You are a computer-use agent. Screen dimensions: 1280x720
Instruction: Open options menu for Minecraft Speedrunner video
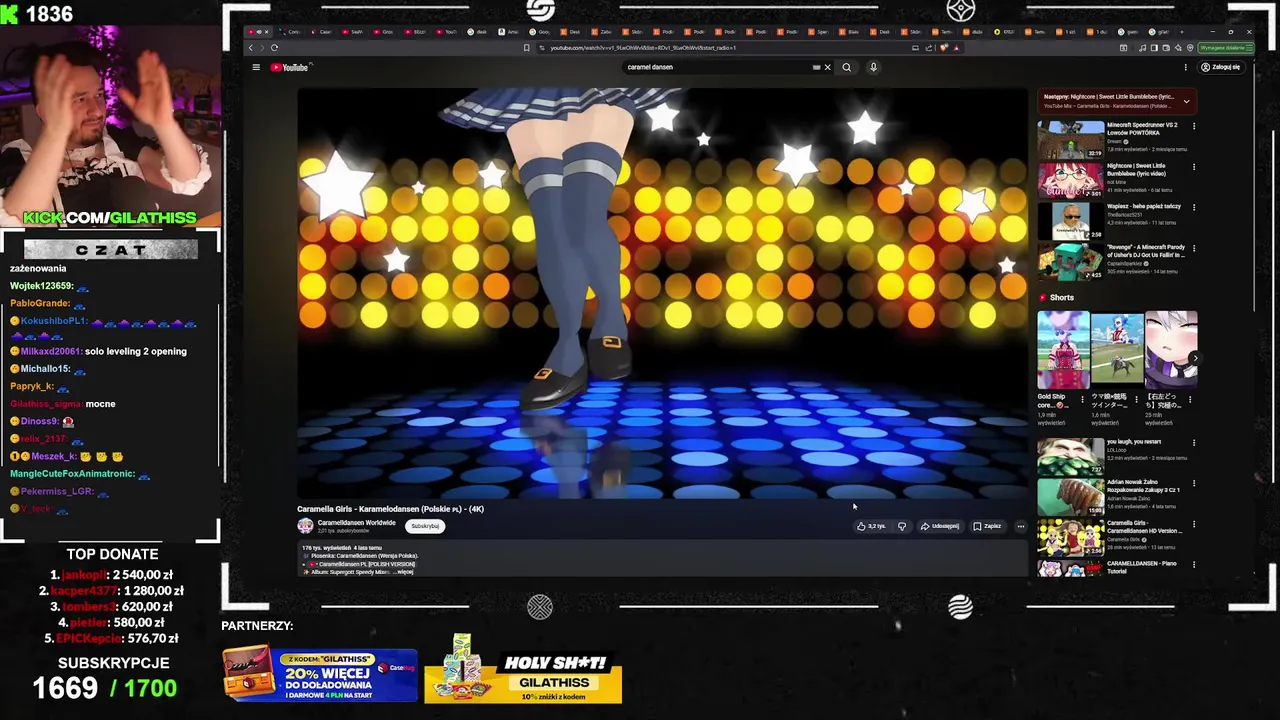point(1193,126)
